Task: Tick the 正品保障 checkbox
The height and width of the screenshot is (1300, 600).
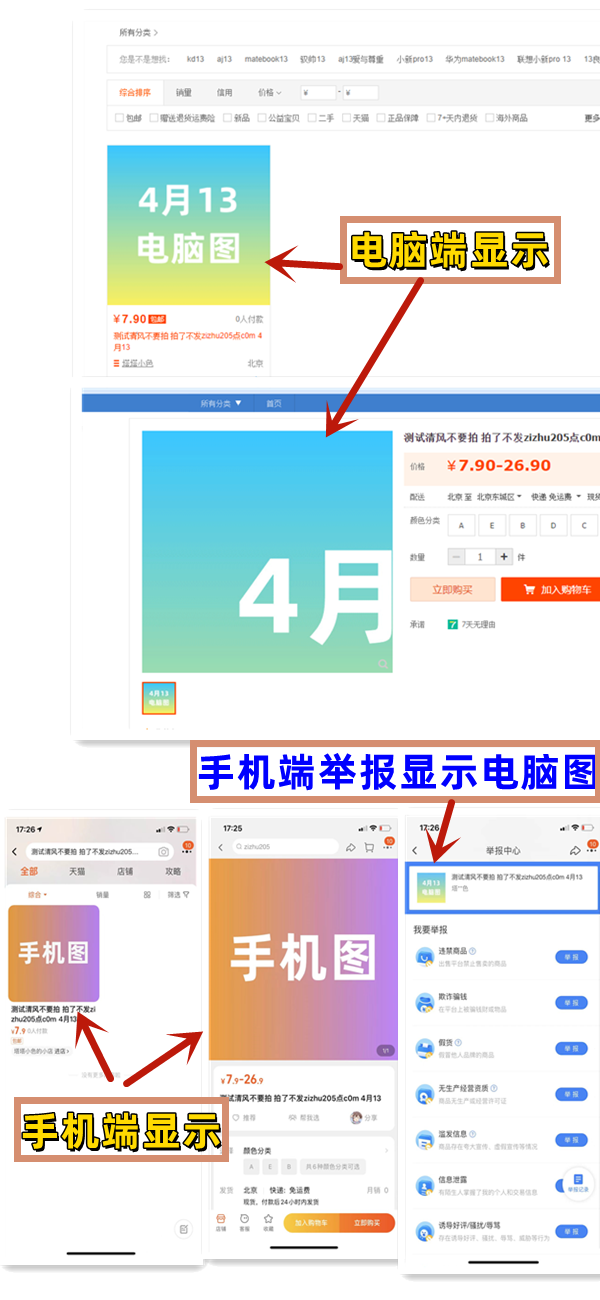Action: coord(381,118)
